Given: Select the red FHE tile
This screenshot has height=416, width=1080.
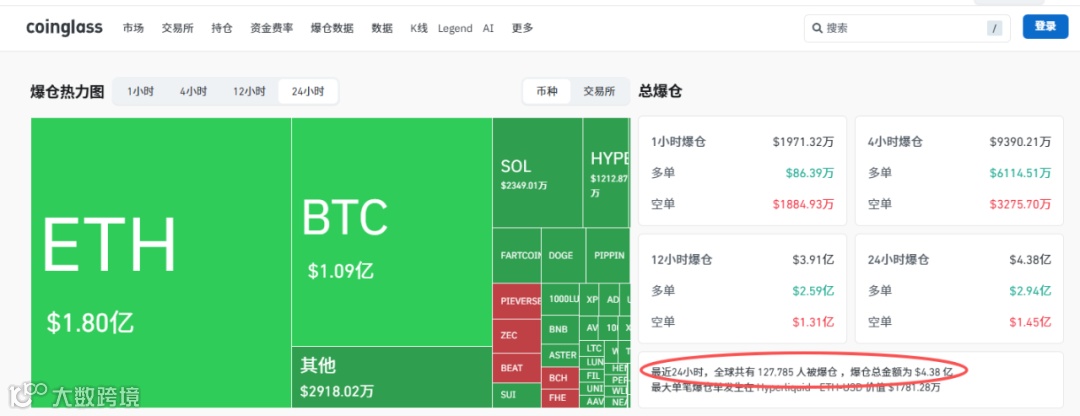Looking at the screenshot, I should pyautogui.click(x=561, y=398).
